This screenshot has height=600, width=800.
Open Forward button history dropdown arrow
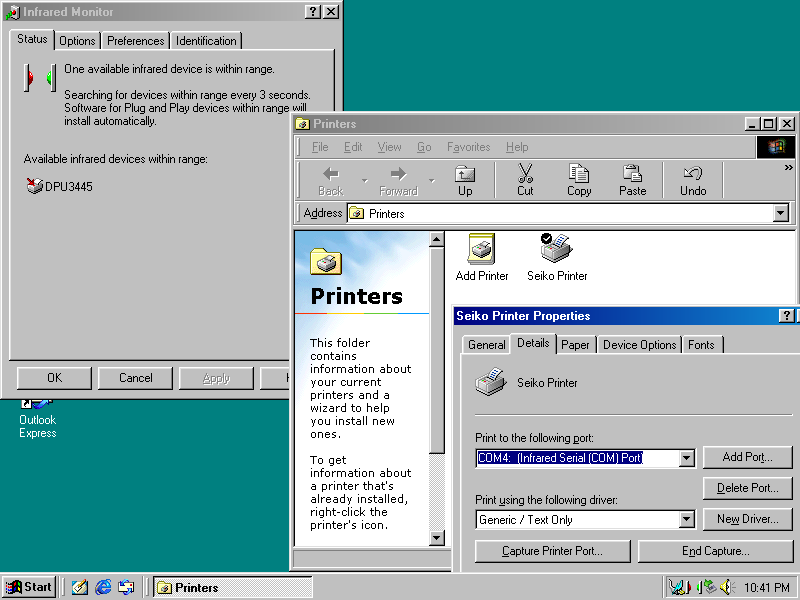point(432,181)
